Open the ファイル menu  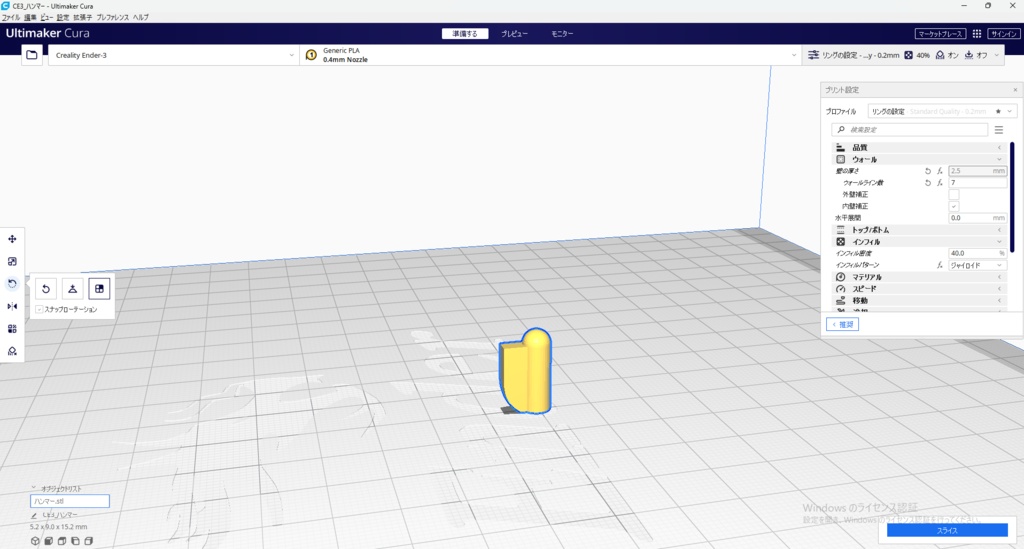point(11,18)
